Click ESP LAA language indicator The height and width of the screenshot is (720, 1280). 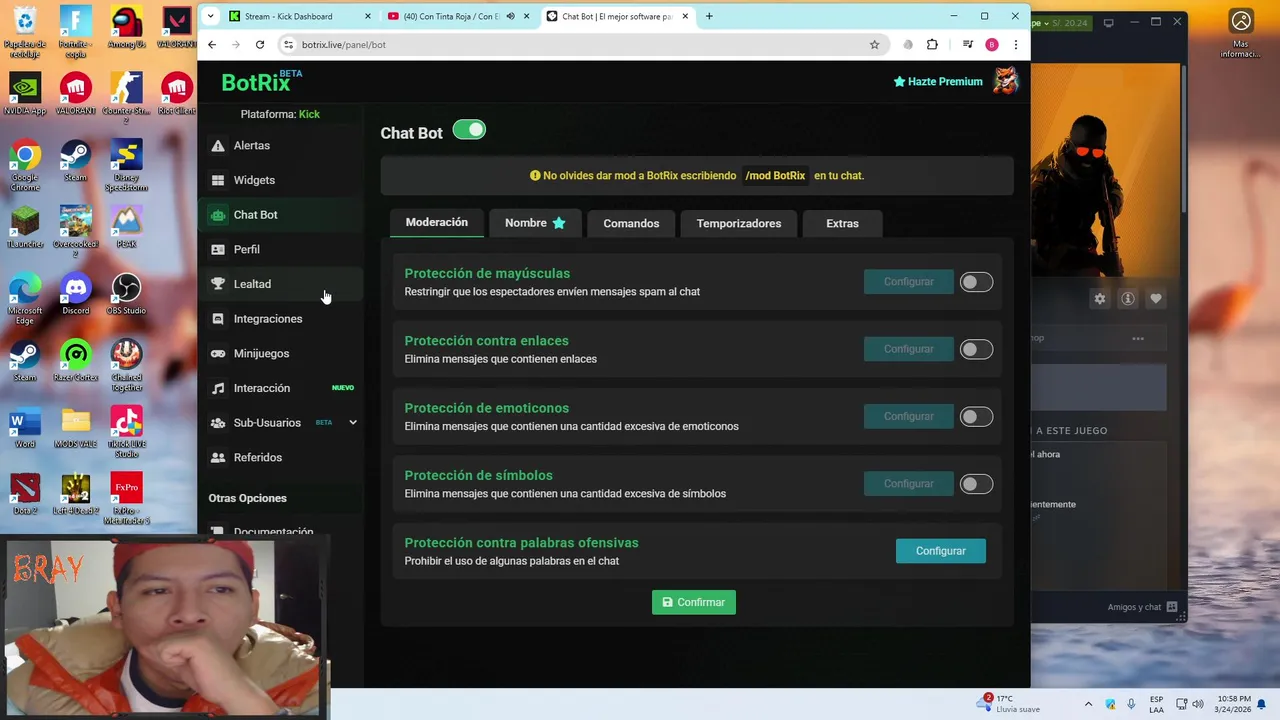pyautogui.click(x=1156, y=704)
